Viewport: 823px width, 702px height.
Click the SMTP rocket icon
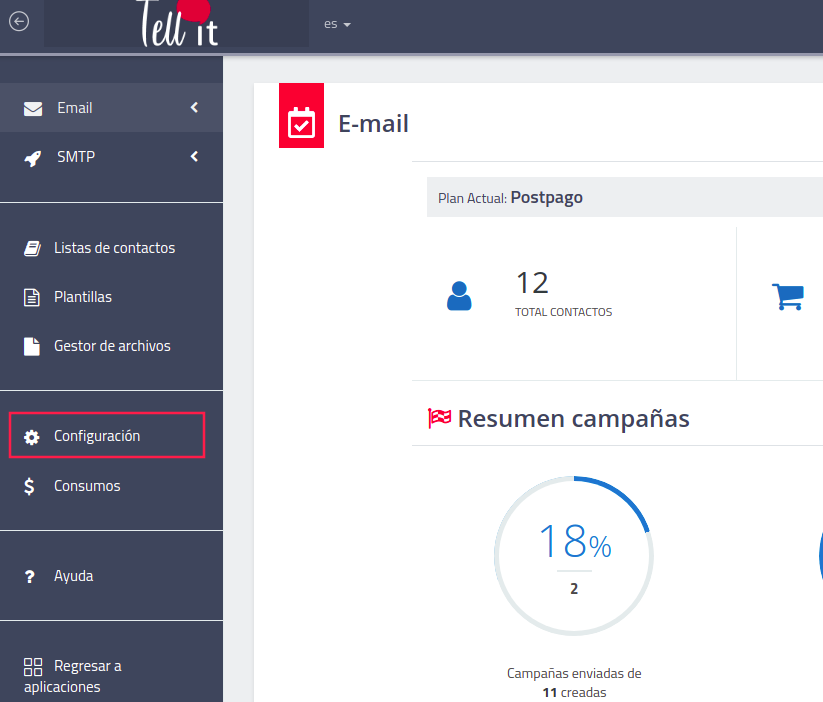33,158
